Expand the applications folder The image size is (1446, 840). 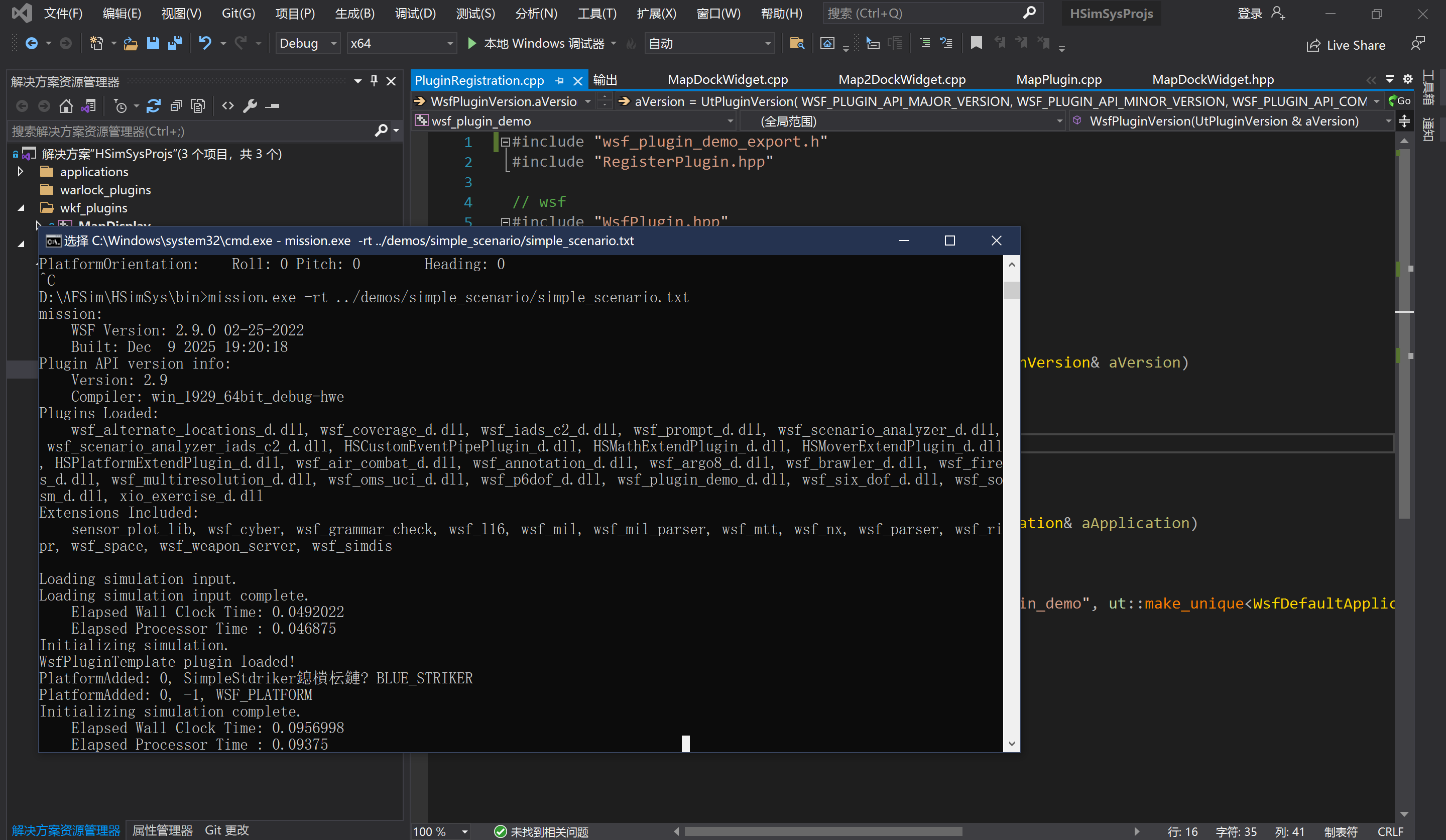tap(21, 171)
